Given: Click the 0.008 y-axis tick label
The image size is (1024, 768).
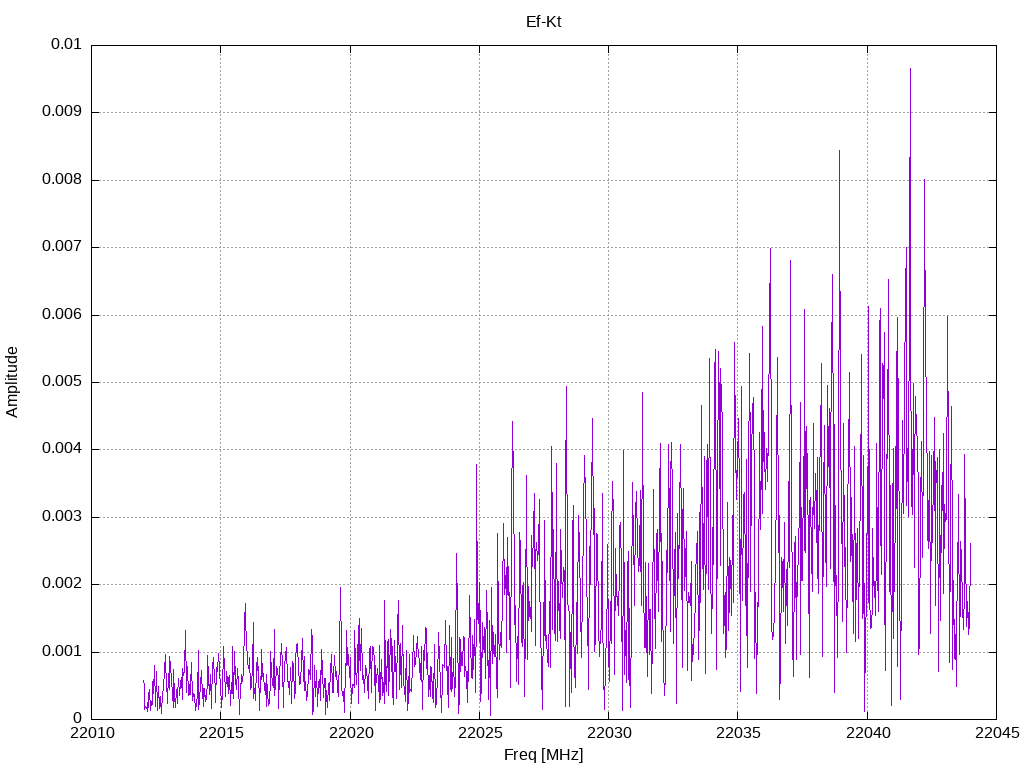Looking at the screenshot, I should click(61, 180).
